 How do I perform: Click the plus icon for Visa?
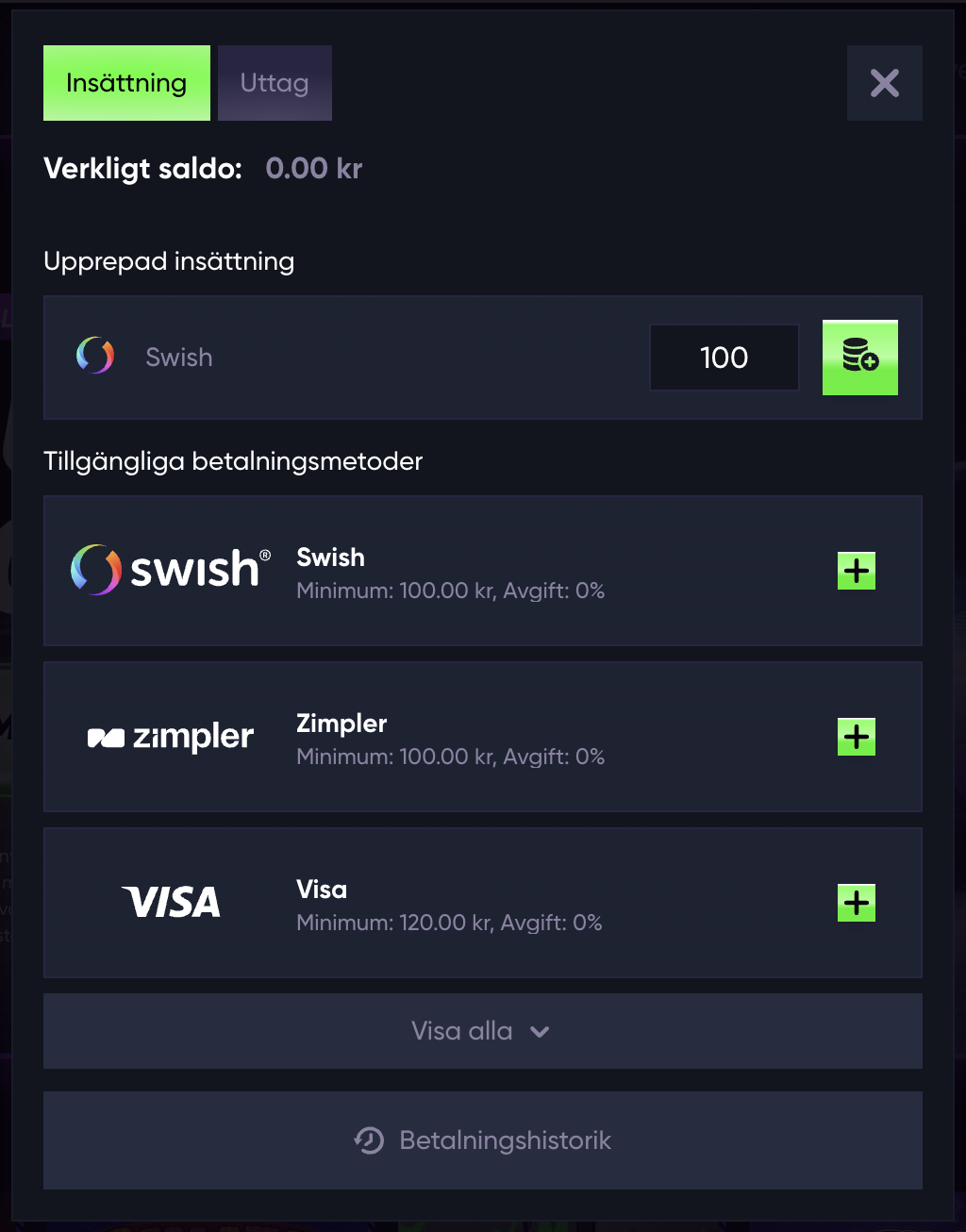[856, 903]
